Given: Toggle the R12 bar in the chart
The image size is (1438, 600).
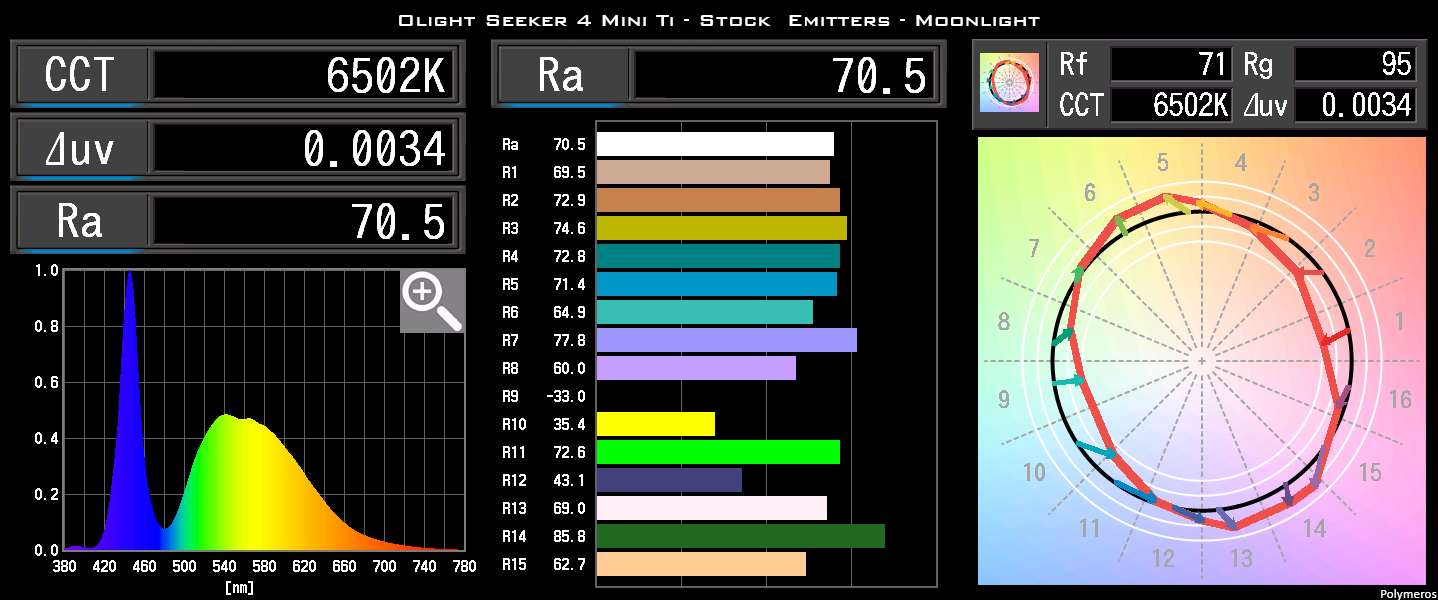Looking at the screenshot, I should [x=670, y=480].
